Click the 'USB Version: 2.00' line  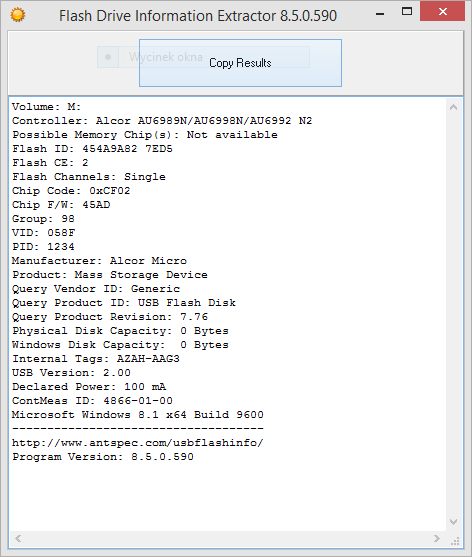[71, 373]
